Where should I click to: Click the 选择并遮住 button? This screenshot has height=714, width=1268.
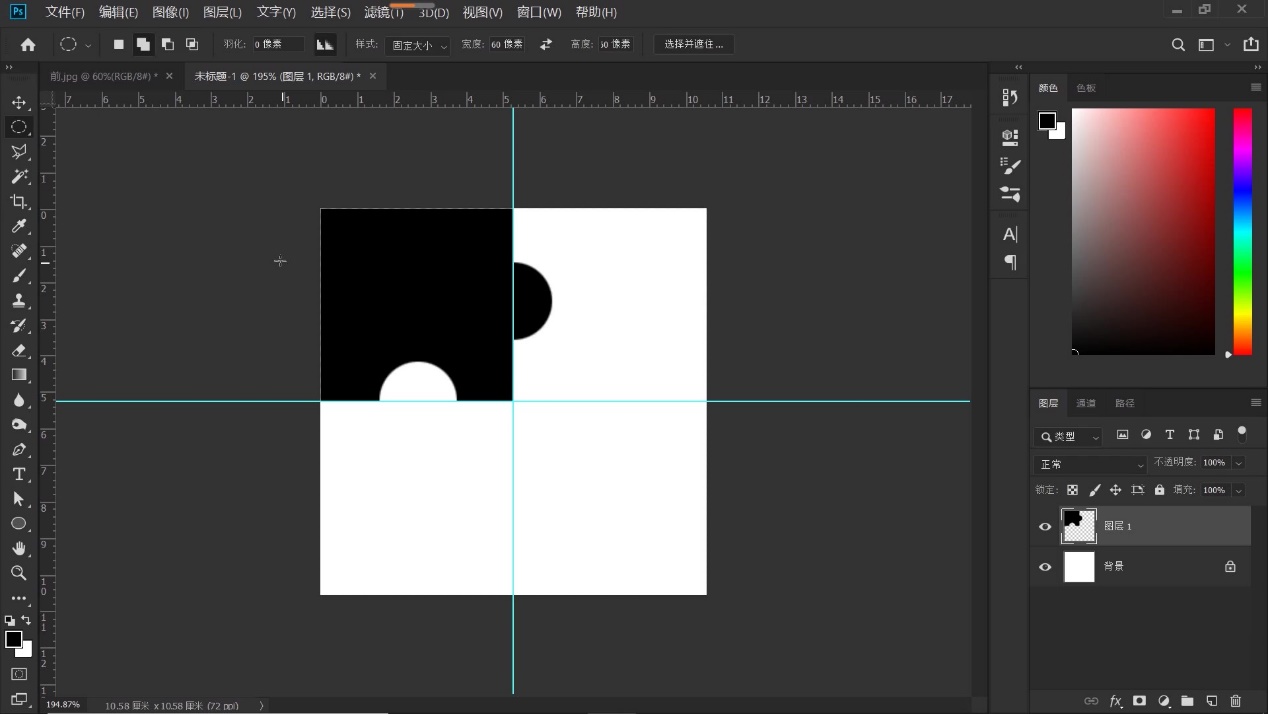coord(694,44)
